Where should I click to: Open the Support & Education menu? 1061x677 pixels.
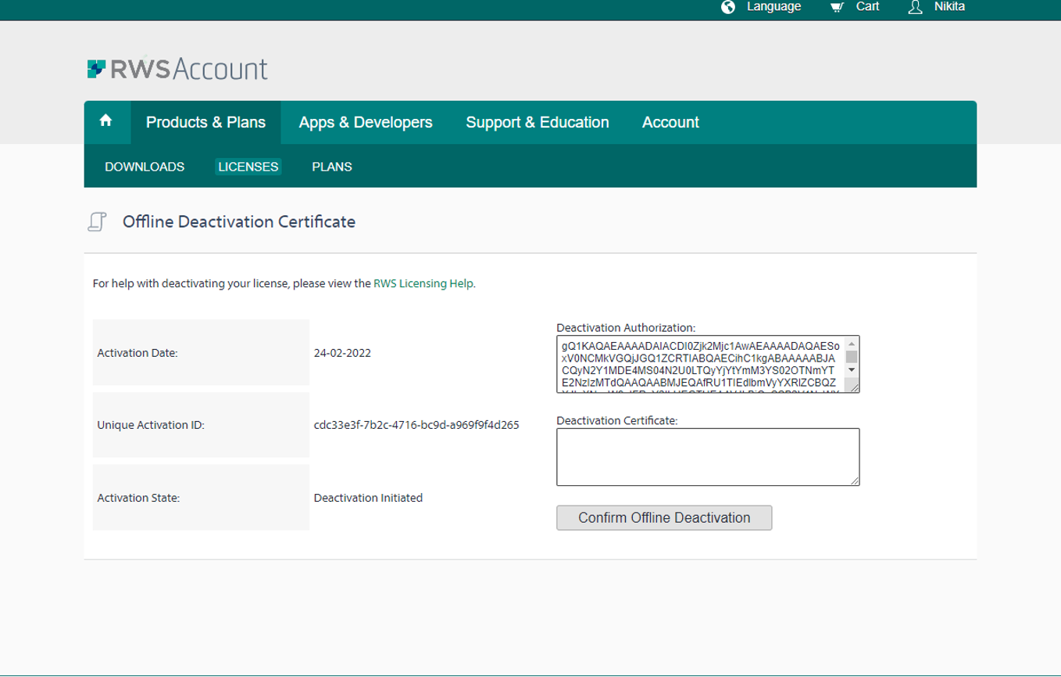(x=537, y=122)
